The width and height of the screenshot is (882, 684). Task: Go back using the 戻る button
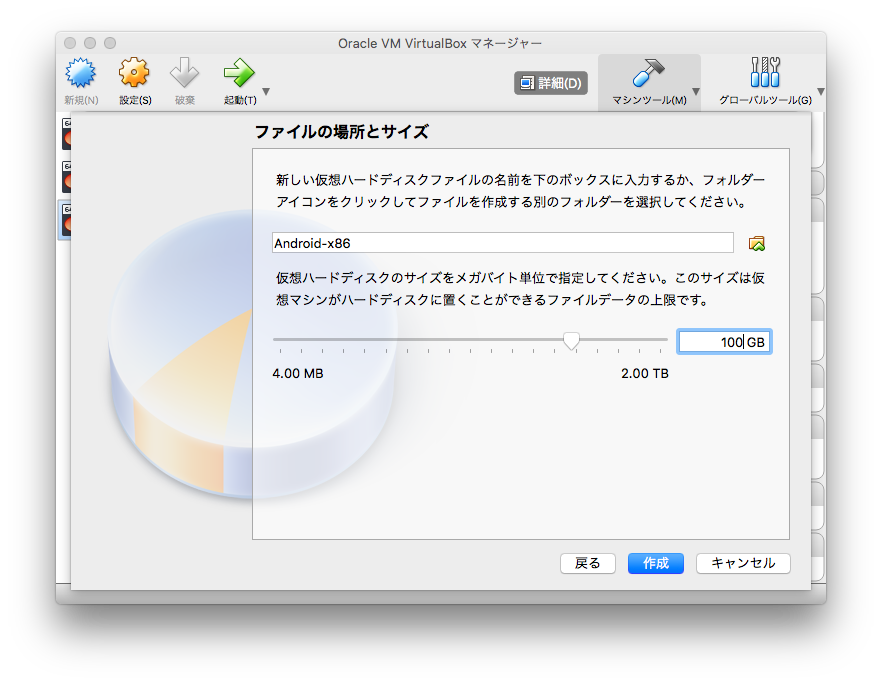point(587,563)
